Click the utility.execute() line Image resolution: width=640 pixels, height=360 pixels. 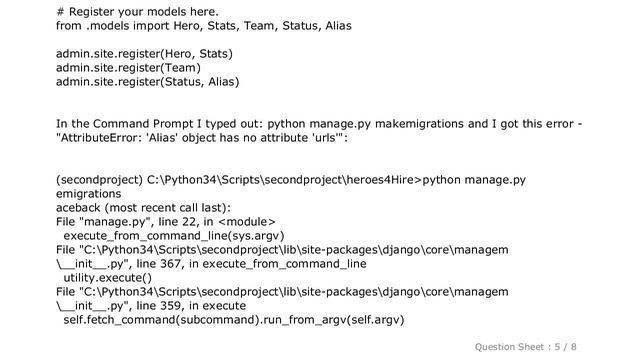pos(107,278)
